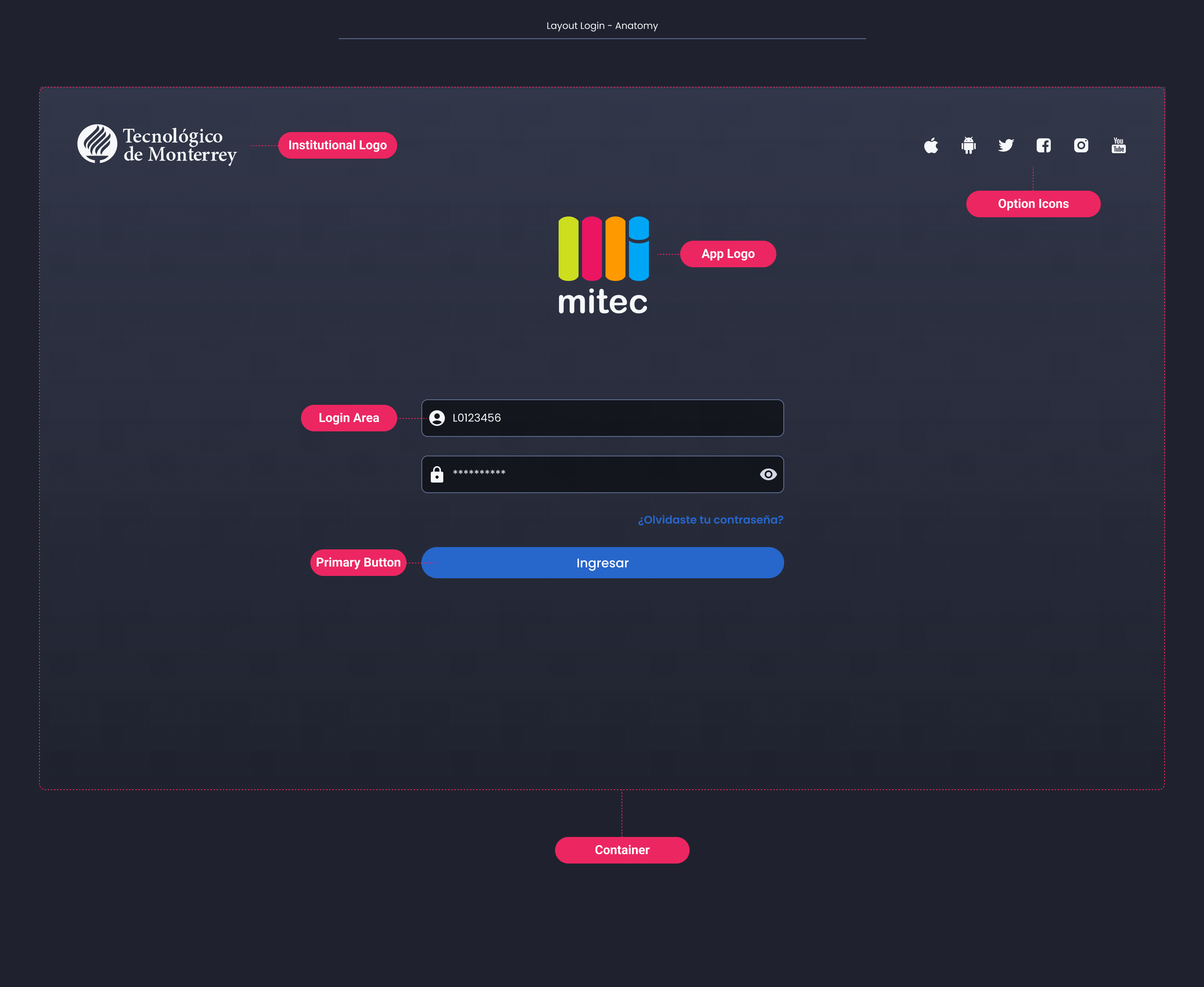Image resolution: width=1204 pixels, height=987 pixels.
Task: Visit the Twitter icon link
Action: tap(1006, 145)
